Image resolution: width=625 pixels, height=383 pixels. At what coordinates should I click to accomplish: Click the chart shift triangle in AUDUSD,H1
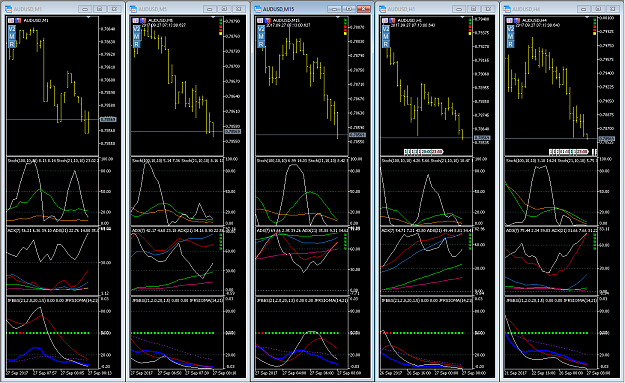point(462,17)
